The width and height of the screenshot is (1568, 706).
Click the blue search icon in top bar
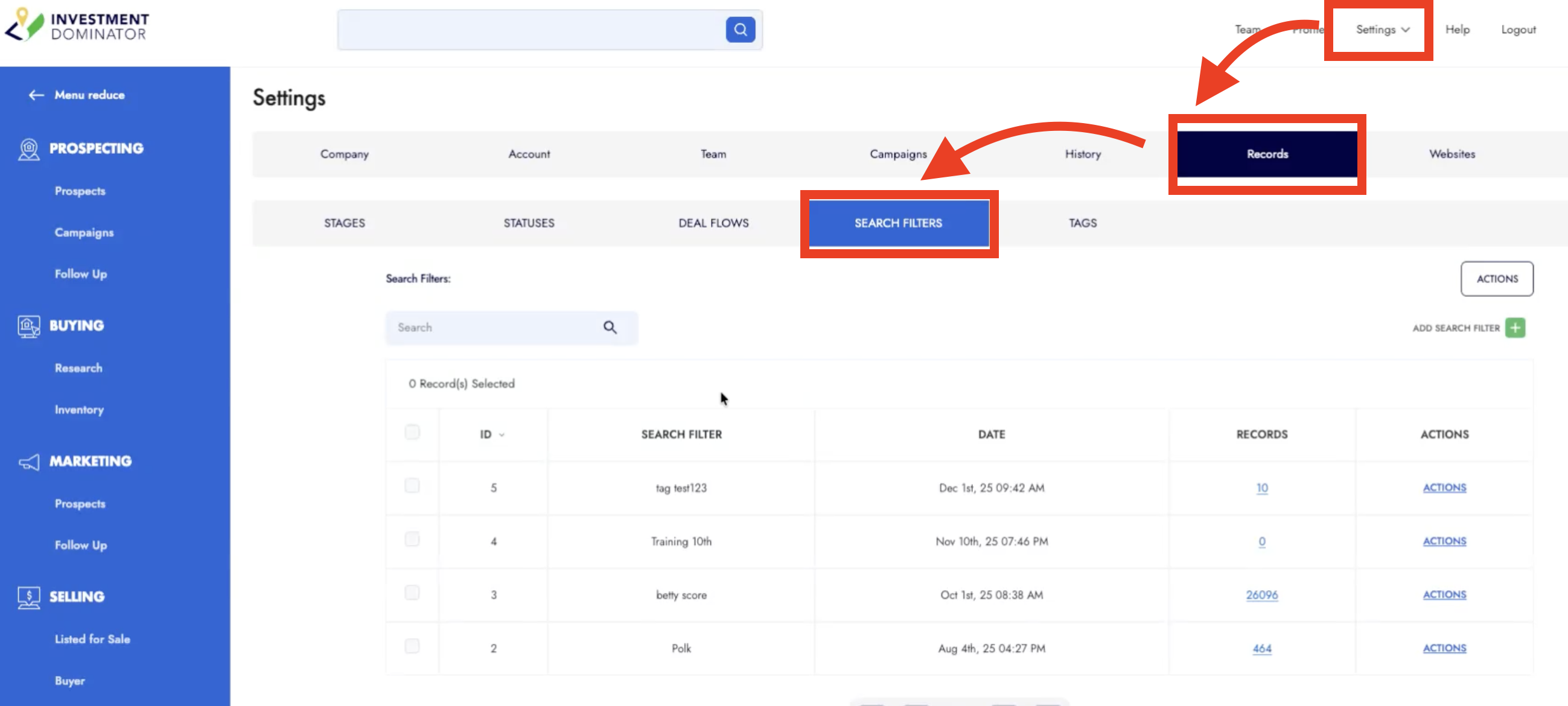click(739, 29)
